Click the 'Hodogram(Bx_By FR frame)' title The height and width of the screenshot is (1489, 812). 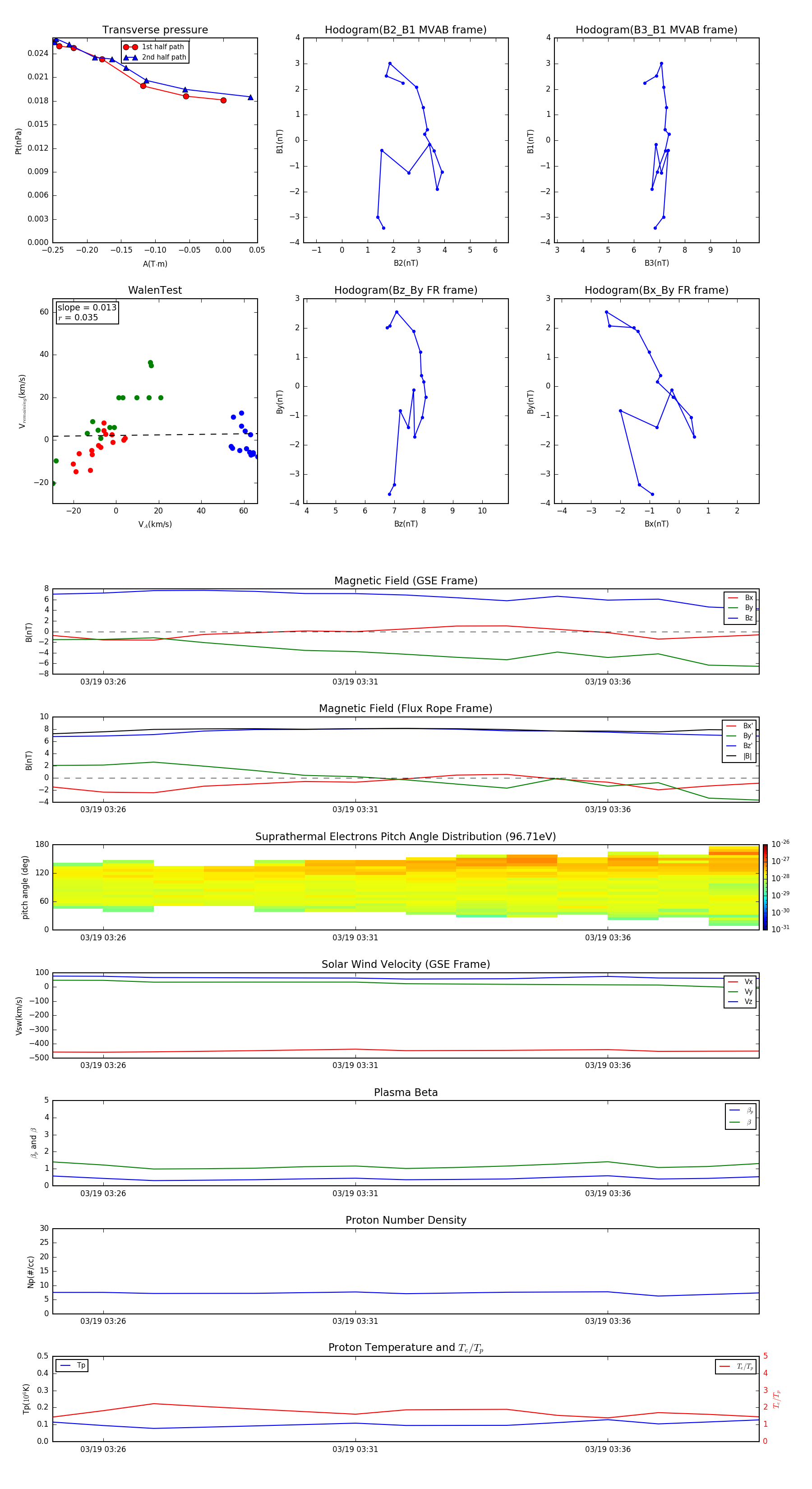coord(656,290)
